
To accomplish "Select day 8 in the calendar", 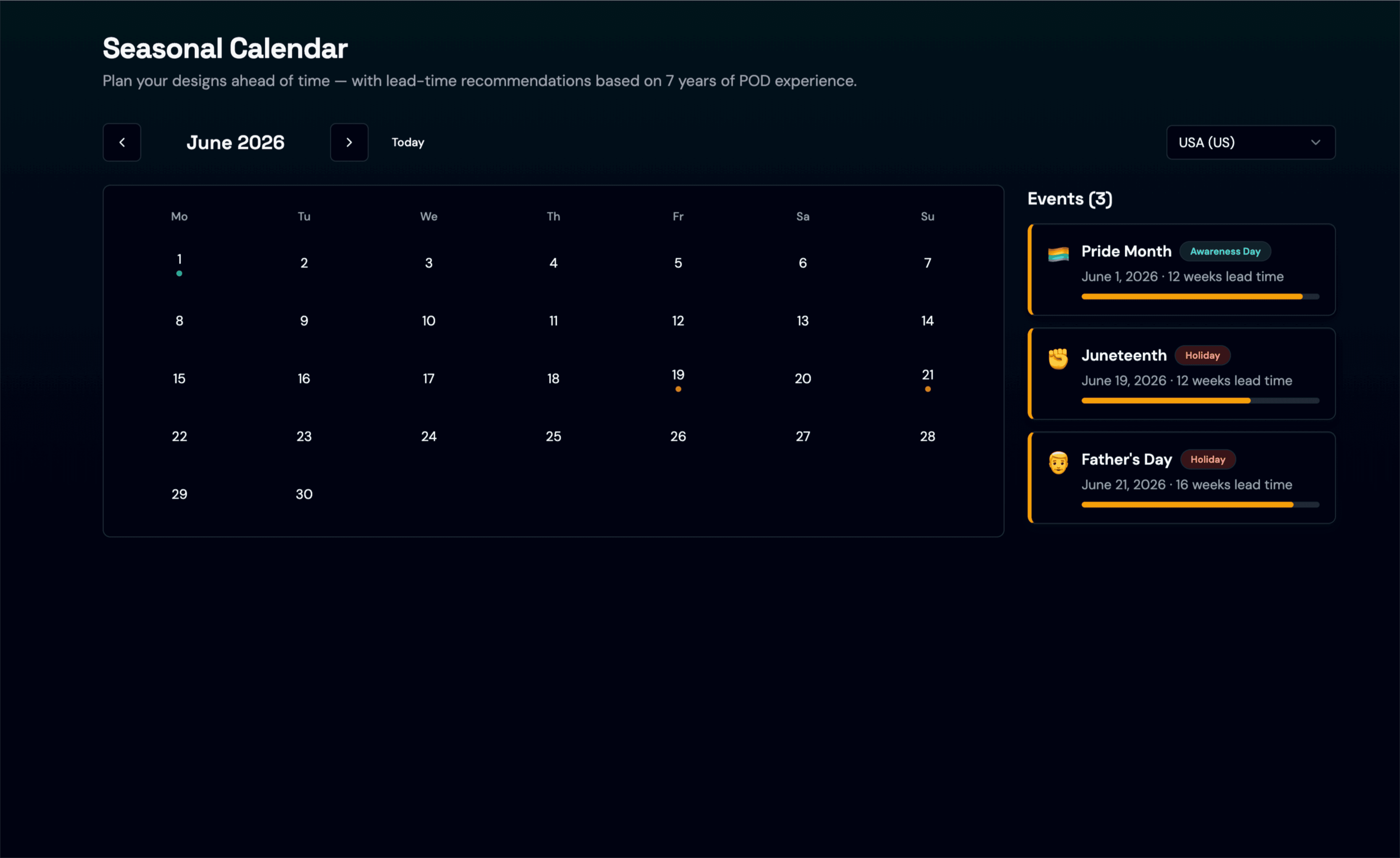I will coord(179,320).
